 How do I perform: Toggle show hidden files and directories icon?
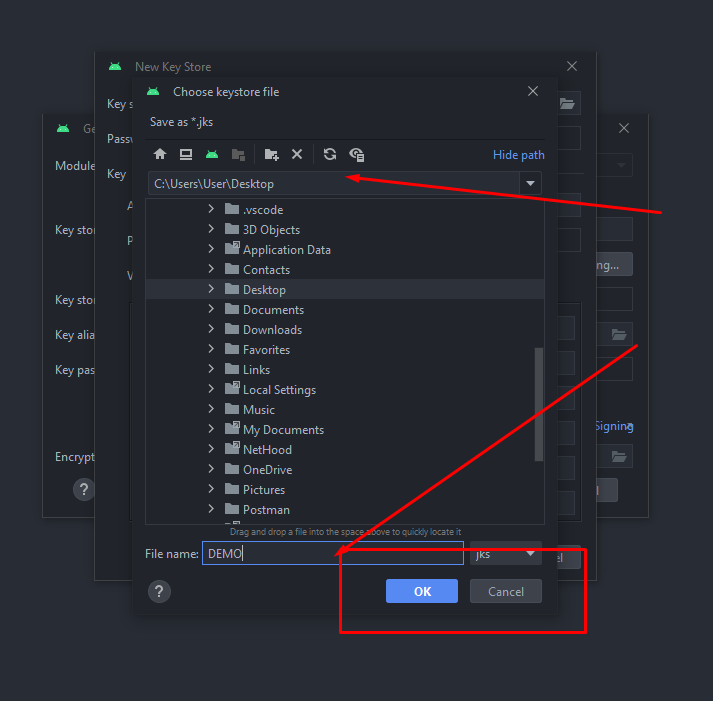point(357,154)
